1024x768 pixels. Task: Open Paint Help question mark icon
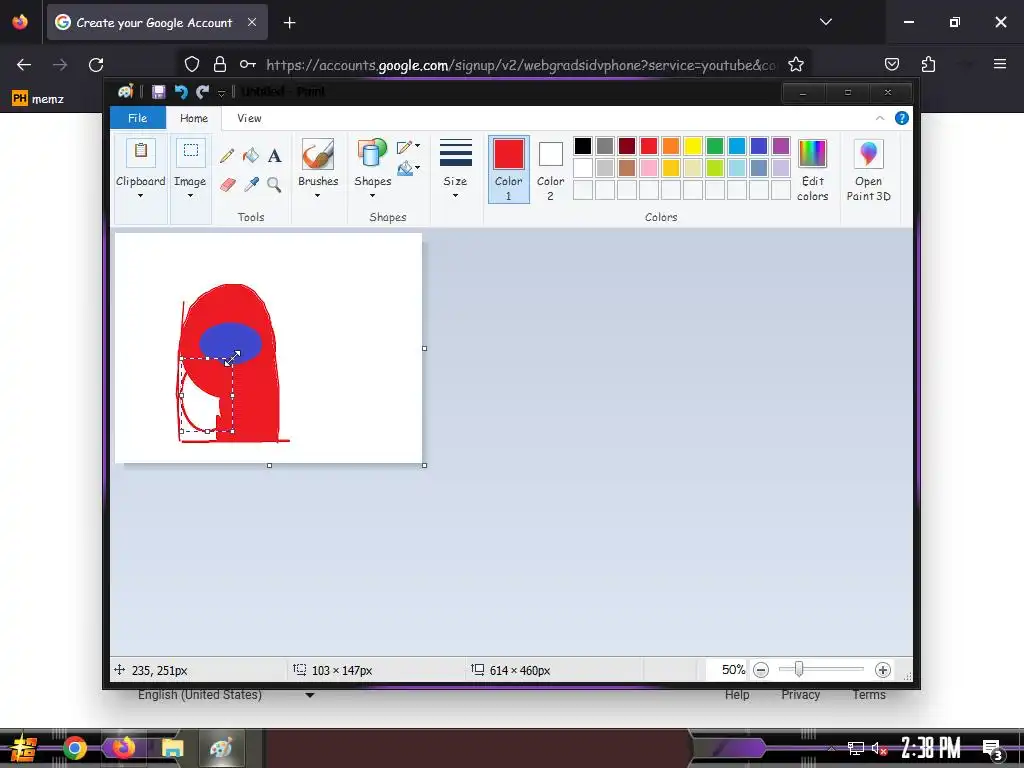902,118
